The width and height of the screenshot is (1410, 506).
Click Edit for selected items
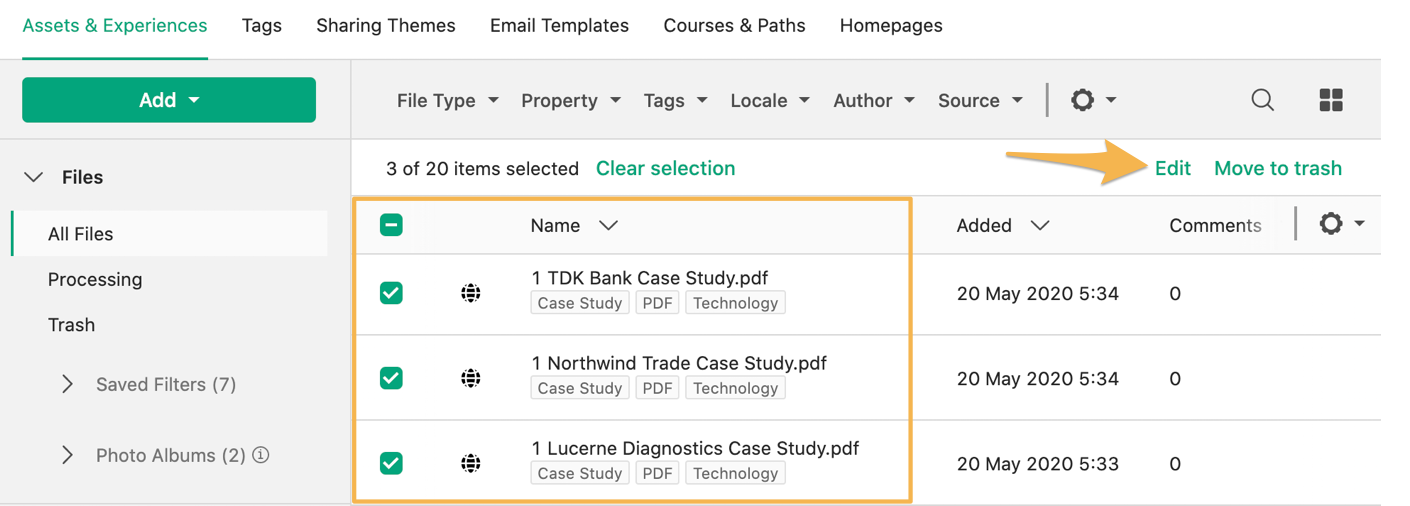(x=1172, y=168)
